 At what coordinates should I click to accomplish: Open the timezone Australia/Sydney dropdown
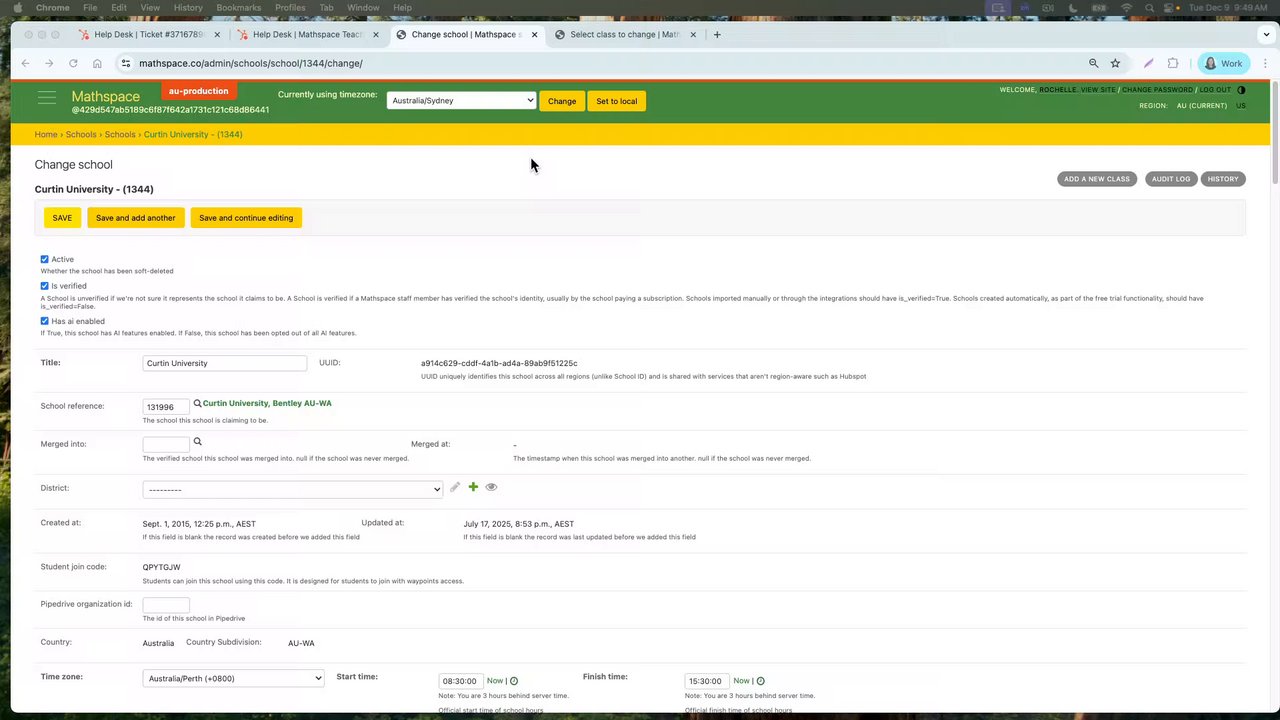(x=461, y=100)
